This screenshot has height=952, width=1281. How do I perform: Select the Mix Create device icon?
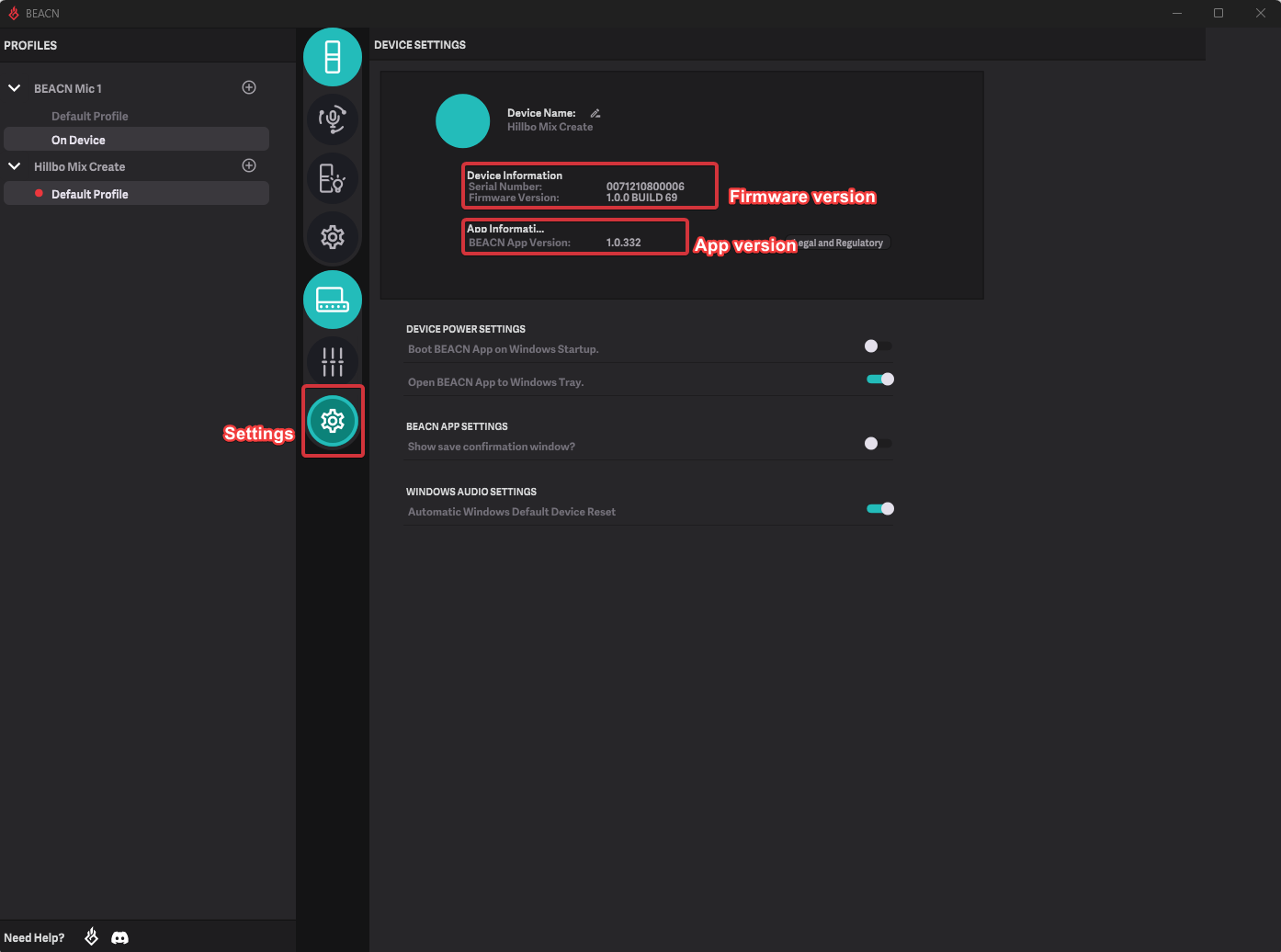tap(333, 300)
